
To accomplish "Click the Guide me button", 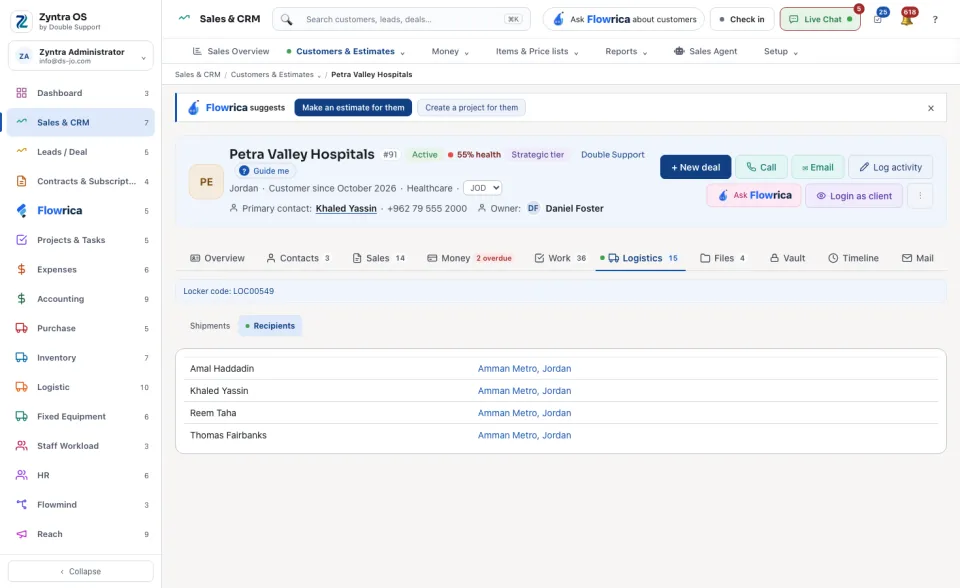I will pos(264,171).
